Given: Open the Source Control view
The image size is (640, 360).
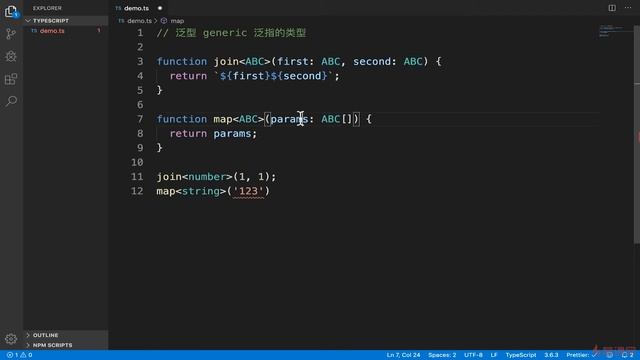Looking at the screenshot, I should point(11,33).
